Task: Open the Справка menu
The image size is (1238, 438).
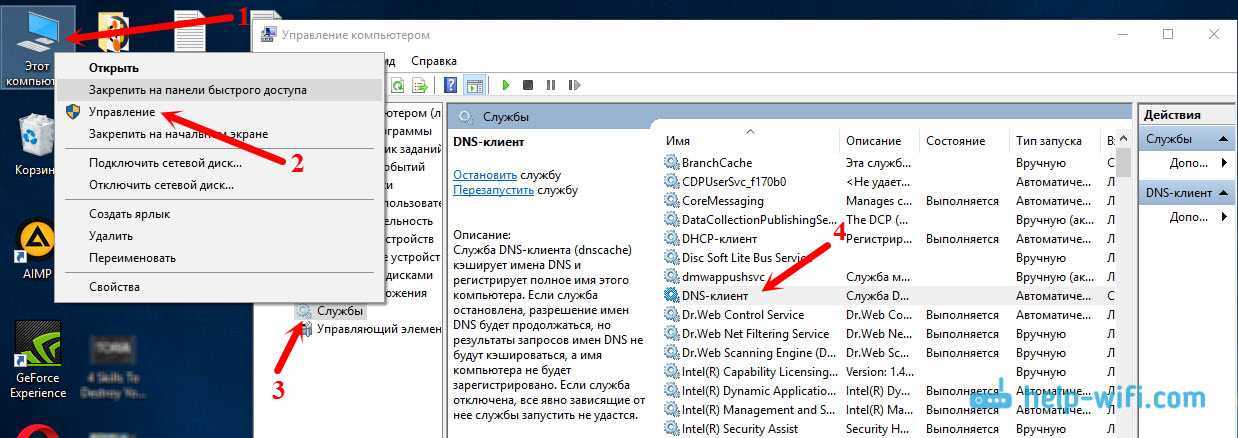Action: (433, 61)
